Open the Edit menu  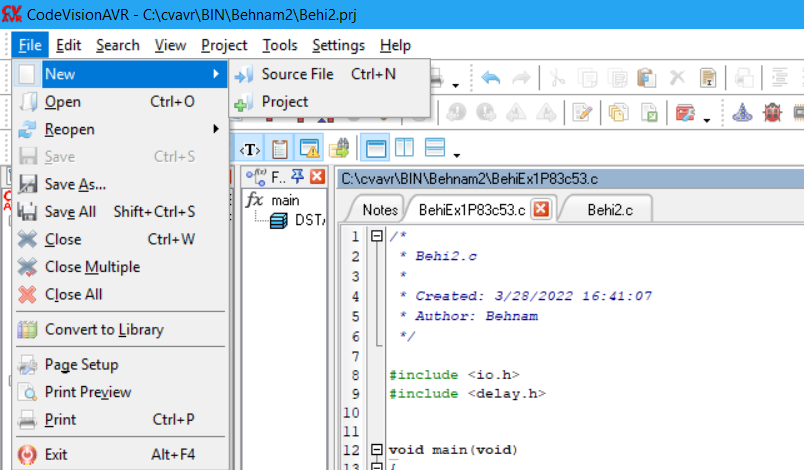pos(68,45)
